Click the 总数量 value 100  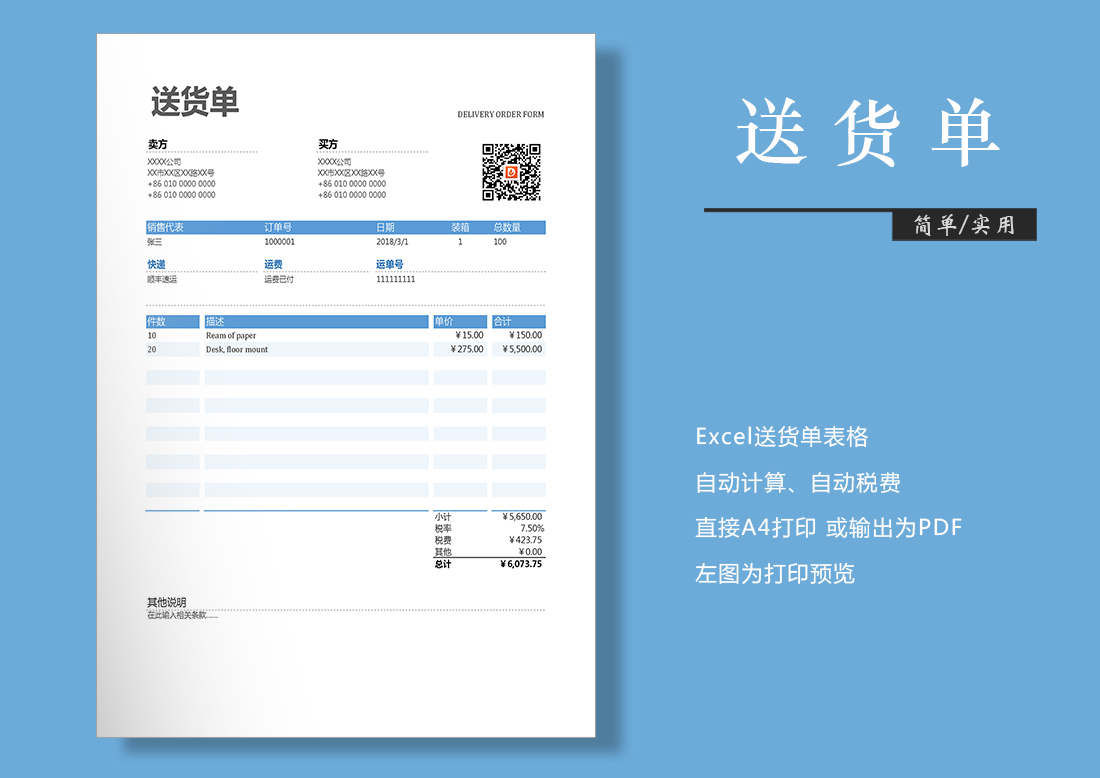[x=500, y=242]
